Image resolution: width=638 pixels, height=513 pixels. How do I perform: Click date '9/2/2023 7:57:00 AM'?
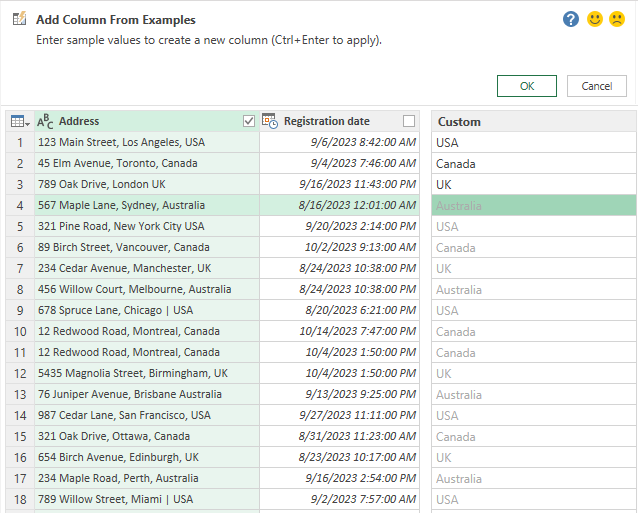[x=339, y=500]
